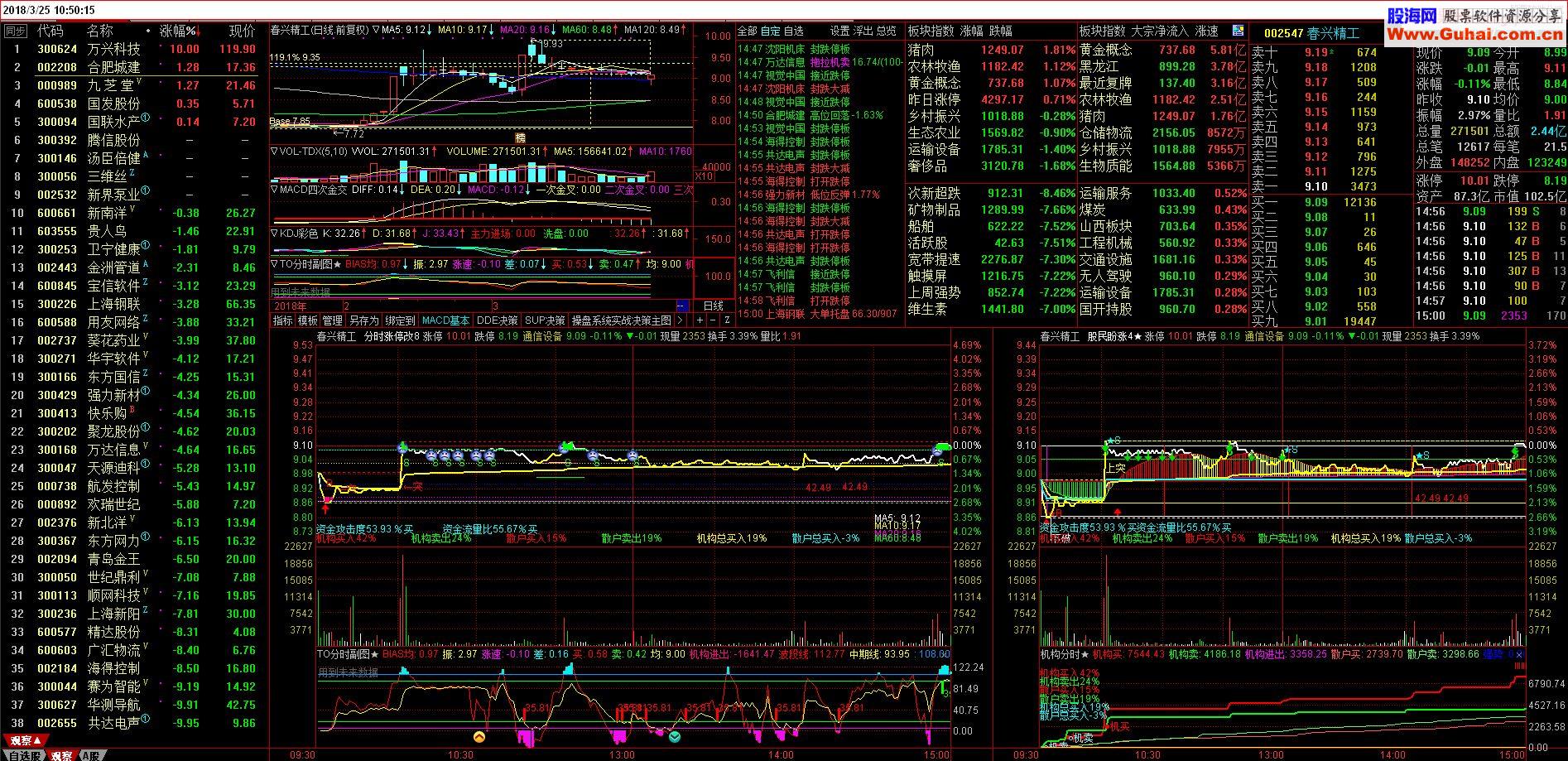Expand the ▽ menu before MA5 on K-line title
The height and width of the screenshot is (761, 1568).
click(x=376, y=30)
